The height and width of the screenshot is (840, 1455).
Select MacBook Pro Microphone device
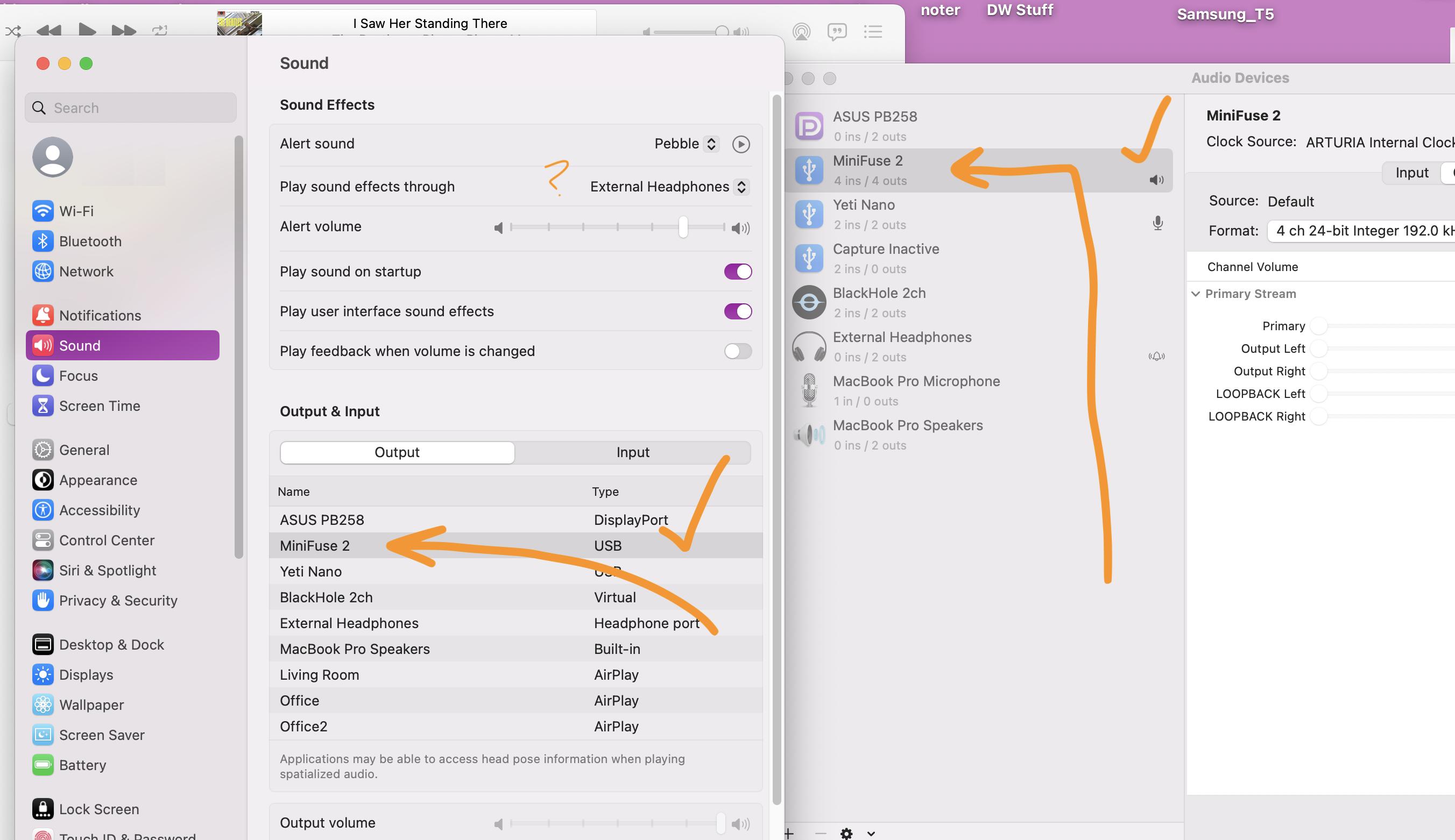click(979, 390)
